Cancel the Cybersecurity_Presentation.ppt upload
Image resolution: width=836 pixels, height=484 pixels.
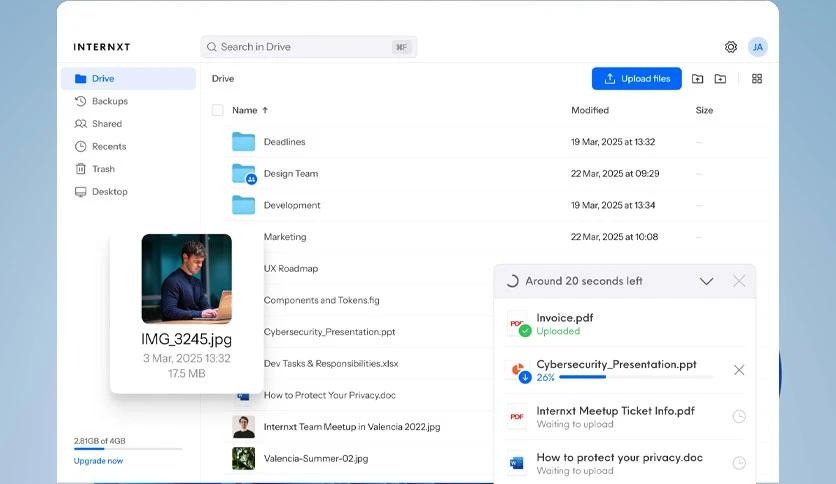pyautogui.click(x=739, y=370)
